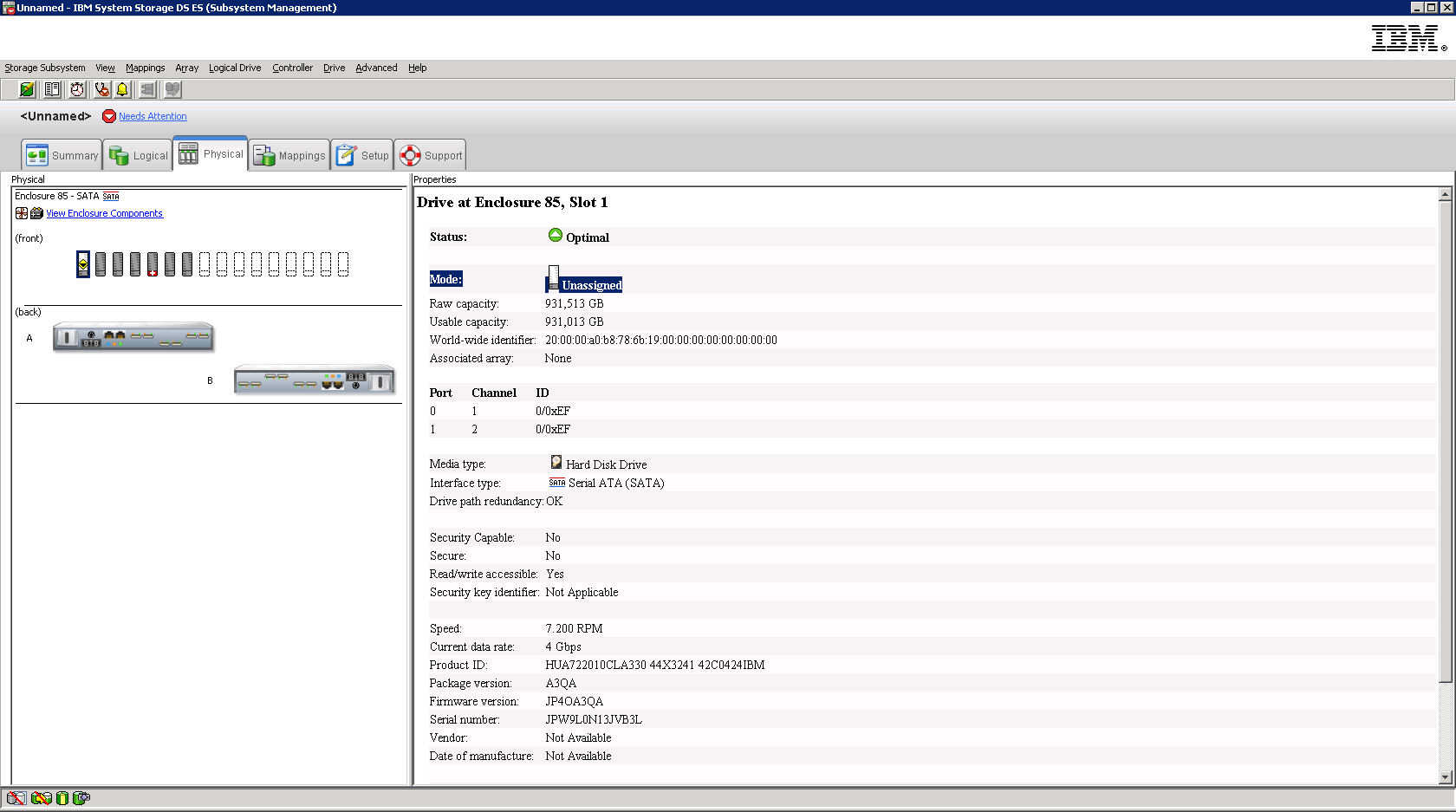Click the last greyed-out toolbar icon
This screenshot has width=1456, height=812.
(172, 89)
